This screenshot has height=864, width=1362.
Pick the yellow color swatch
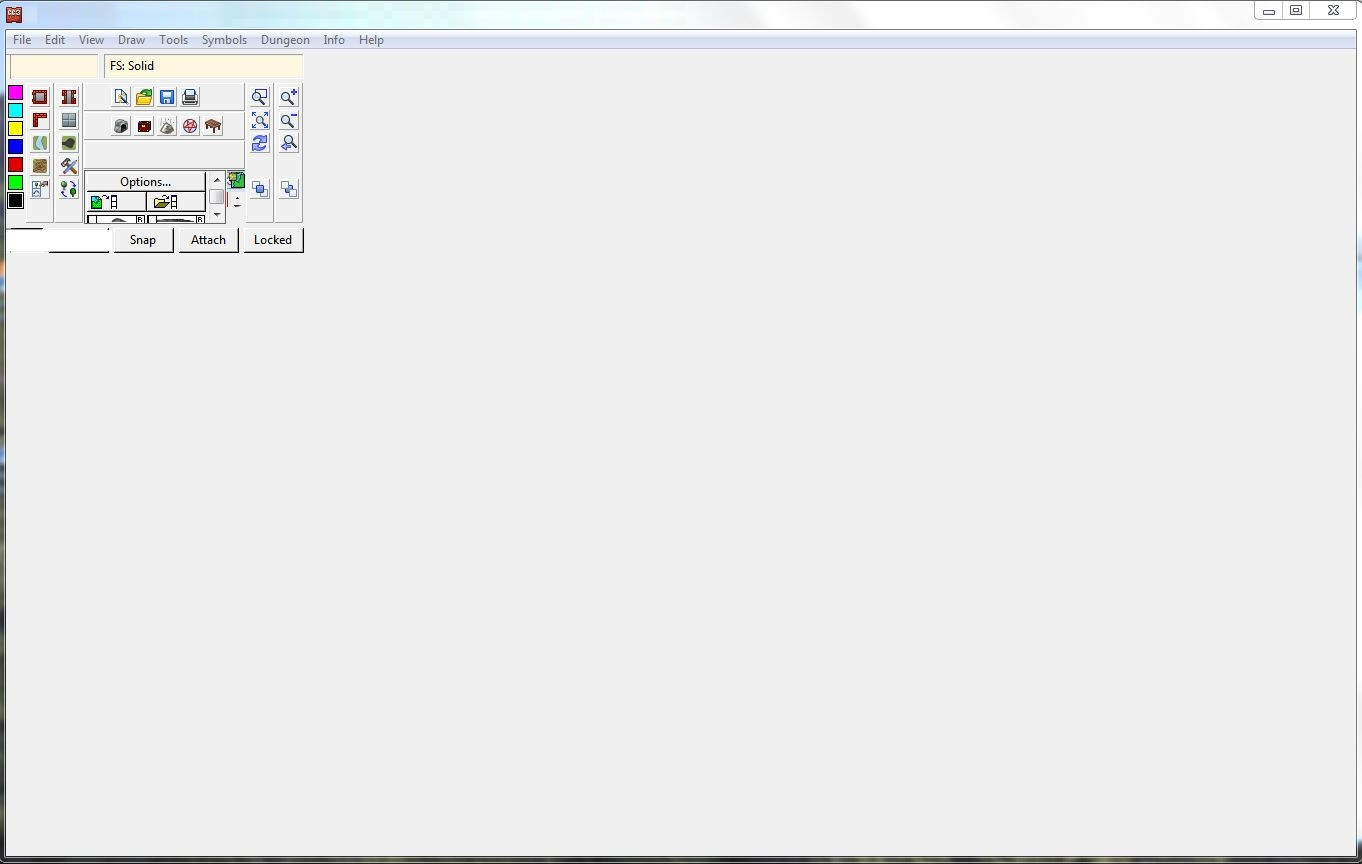(x=16, y=128)
